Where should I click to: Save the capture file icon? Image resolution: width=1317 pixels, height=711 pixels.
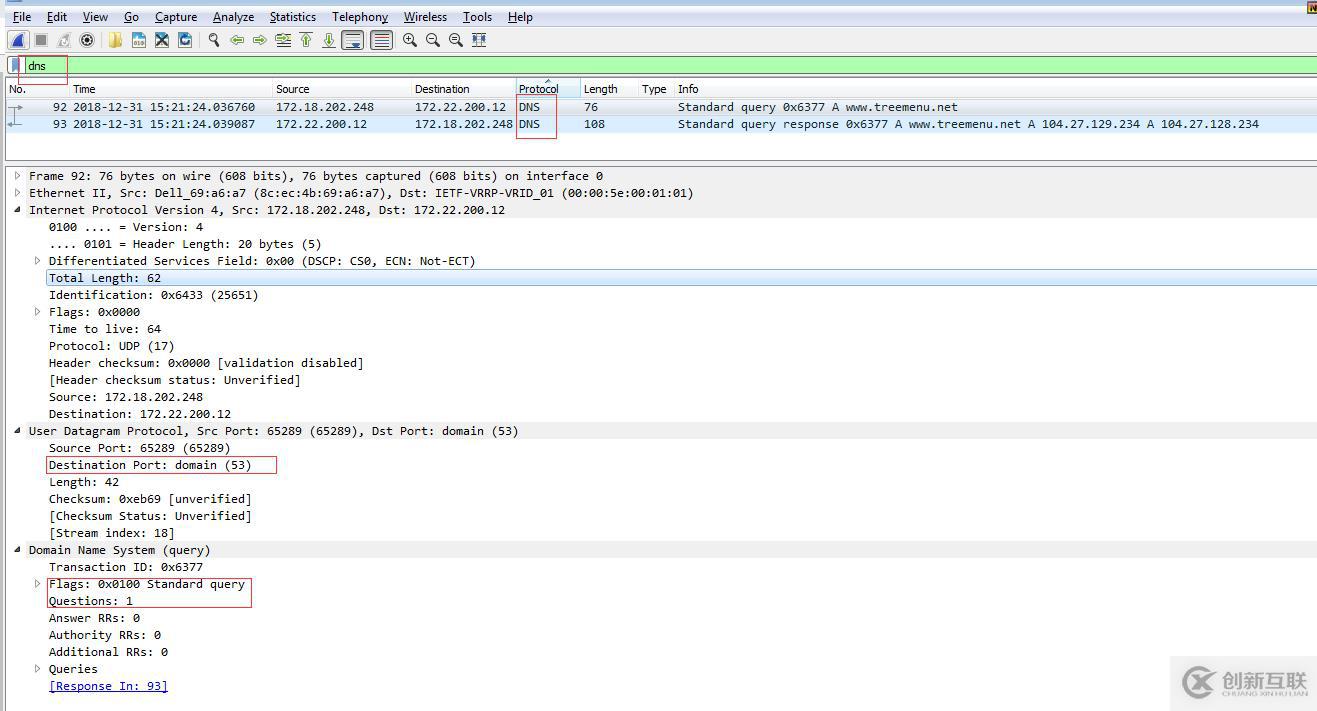[x=138, y=40]
